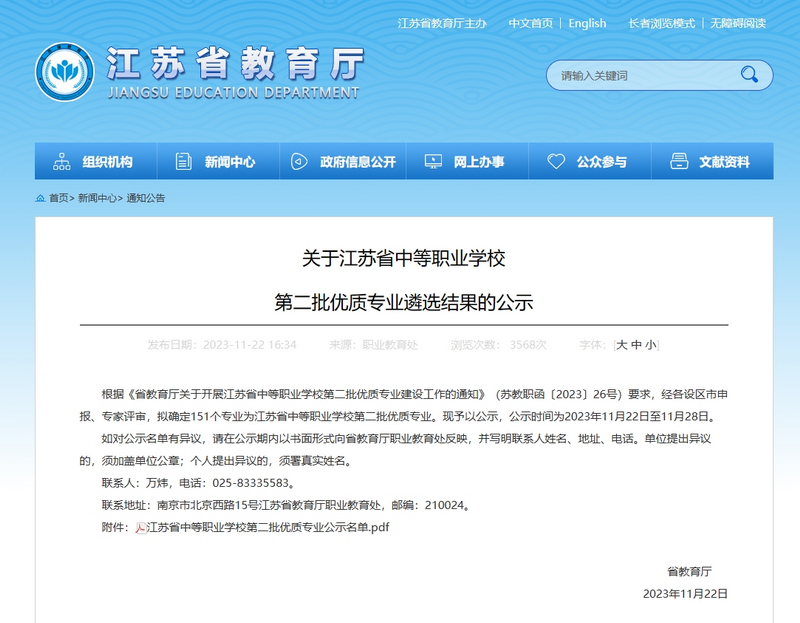The image size is (800, 623).
Task: Switch site language to English
Action: [x=586, y=22]
